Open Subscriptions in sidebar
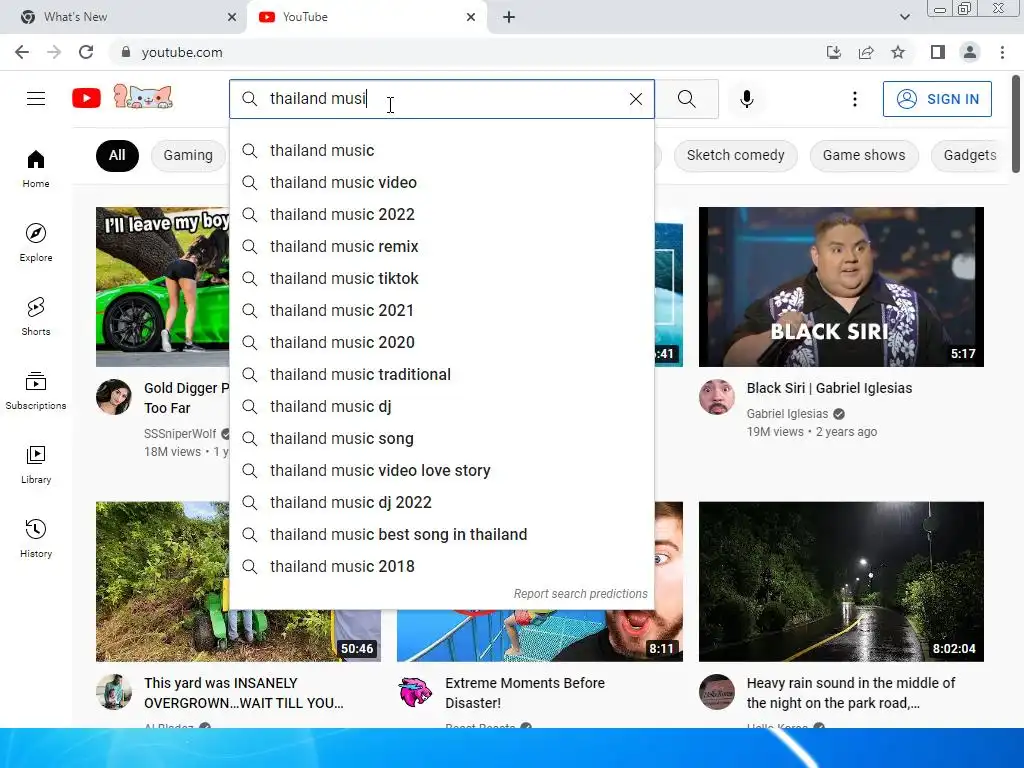The height and width of the screenshot is (768, 1024). click(36, 391)
